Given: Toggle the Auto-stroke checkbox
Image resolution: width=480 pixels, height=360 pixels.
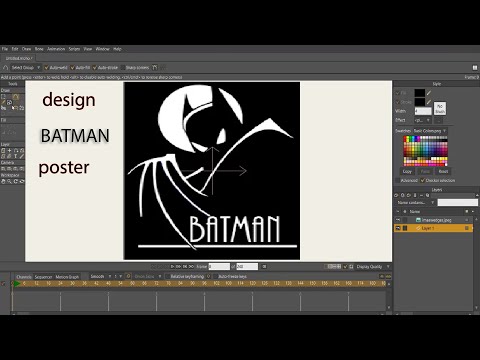Looking at the screenshot, I should (x=95, y=68).
